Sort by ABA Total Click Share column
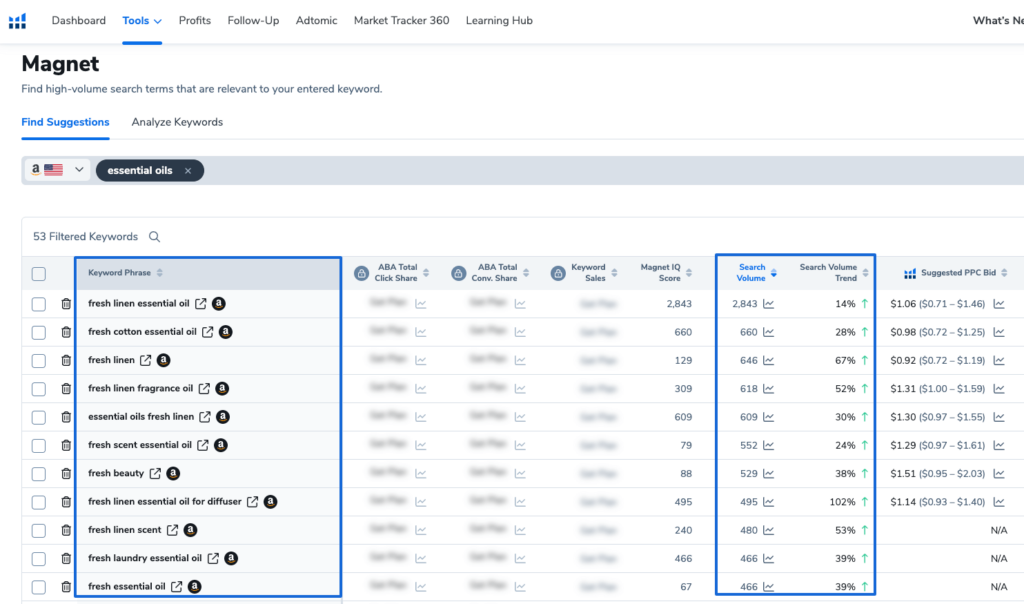 pyautogui.click(x=426, y=273)
